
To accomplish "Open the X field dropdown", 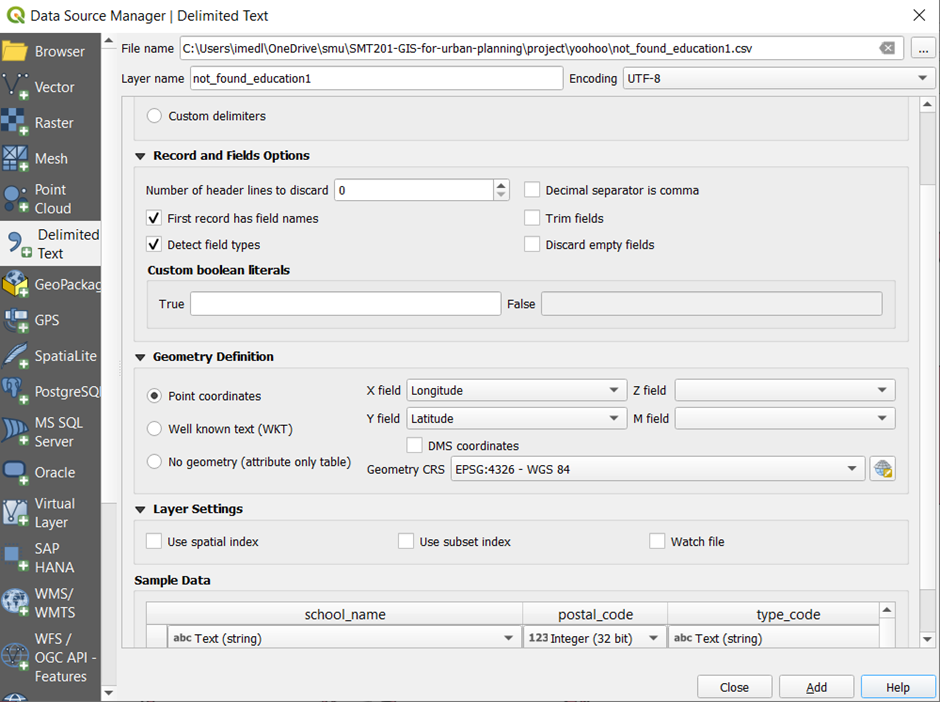I will [x=516, y=391].
